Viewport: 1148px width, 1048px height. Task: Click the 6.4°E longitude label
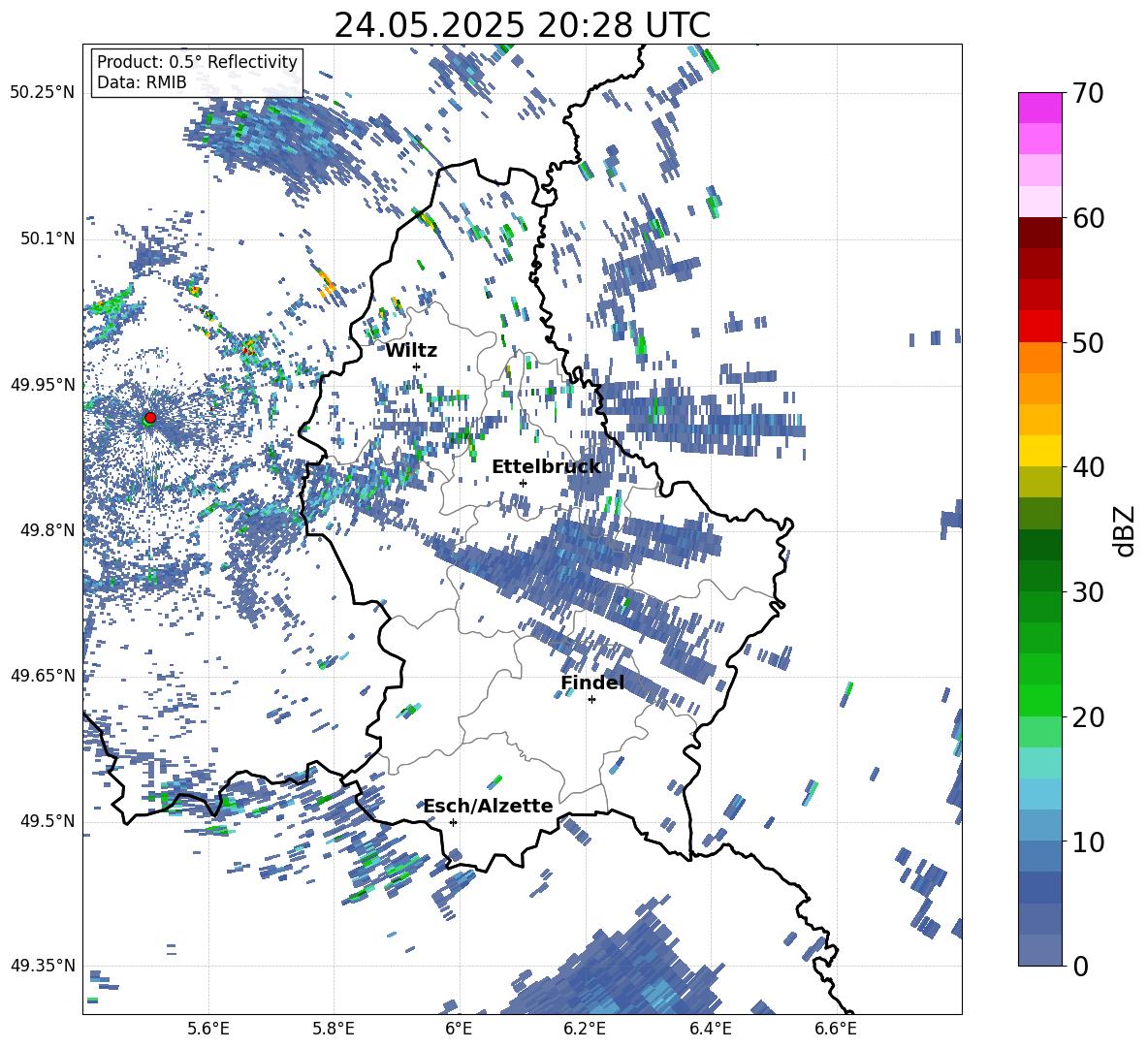710,1029
